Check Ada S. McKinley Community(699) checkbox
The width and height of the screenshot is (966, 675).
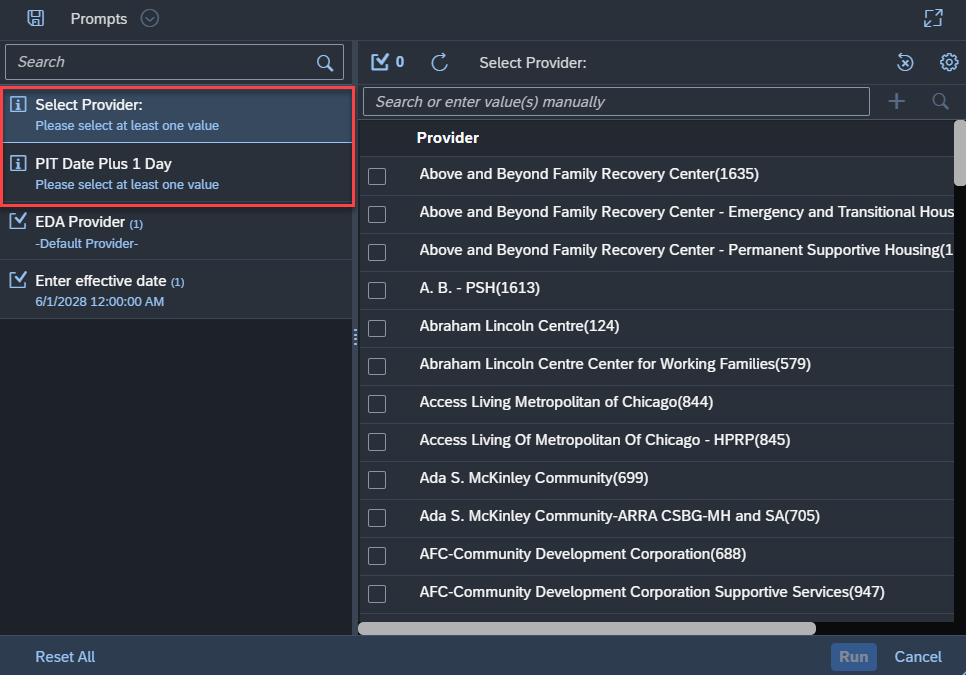pyautogui.click(x=377, y=480)
